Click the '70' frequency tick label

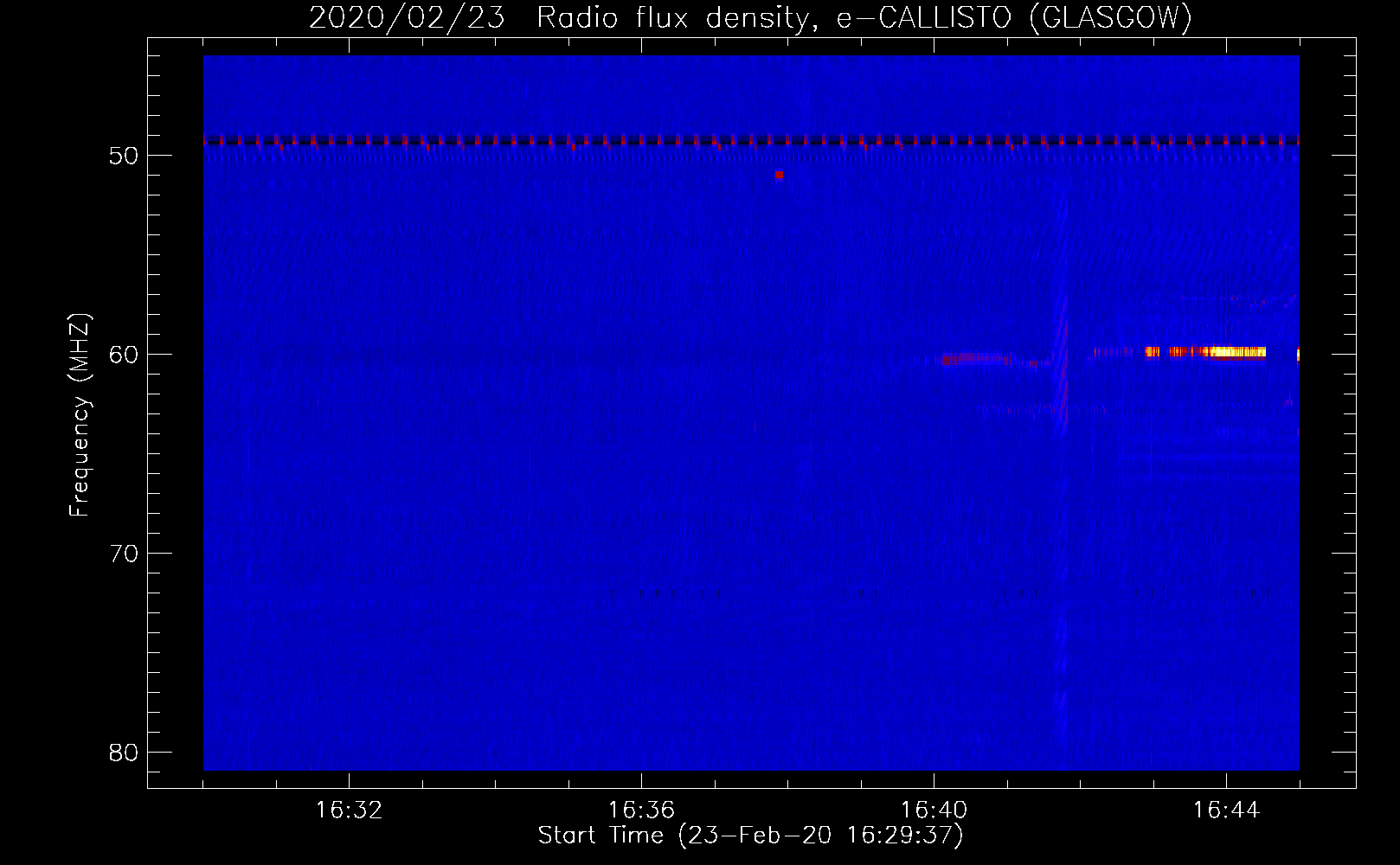[x=124, y=554]
